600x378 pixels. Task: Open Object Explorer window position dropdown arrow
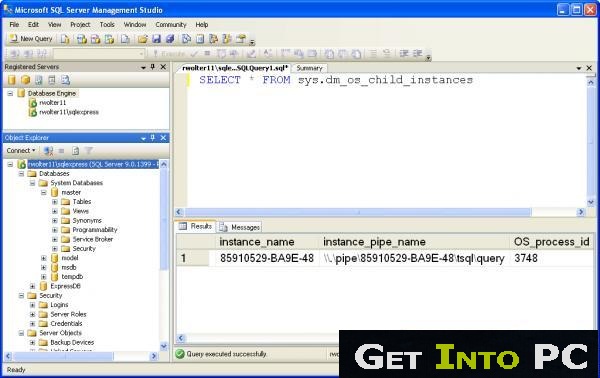[143, 138]
